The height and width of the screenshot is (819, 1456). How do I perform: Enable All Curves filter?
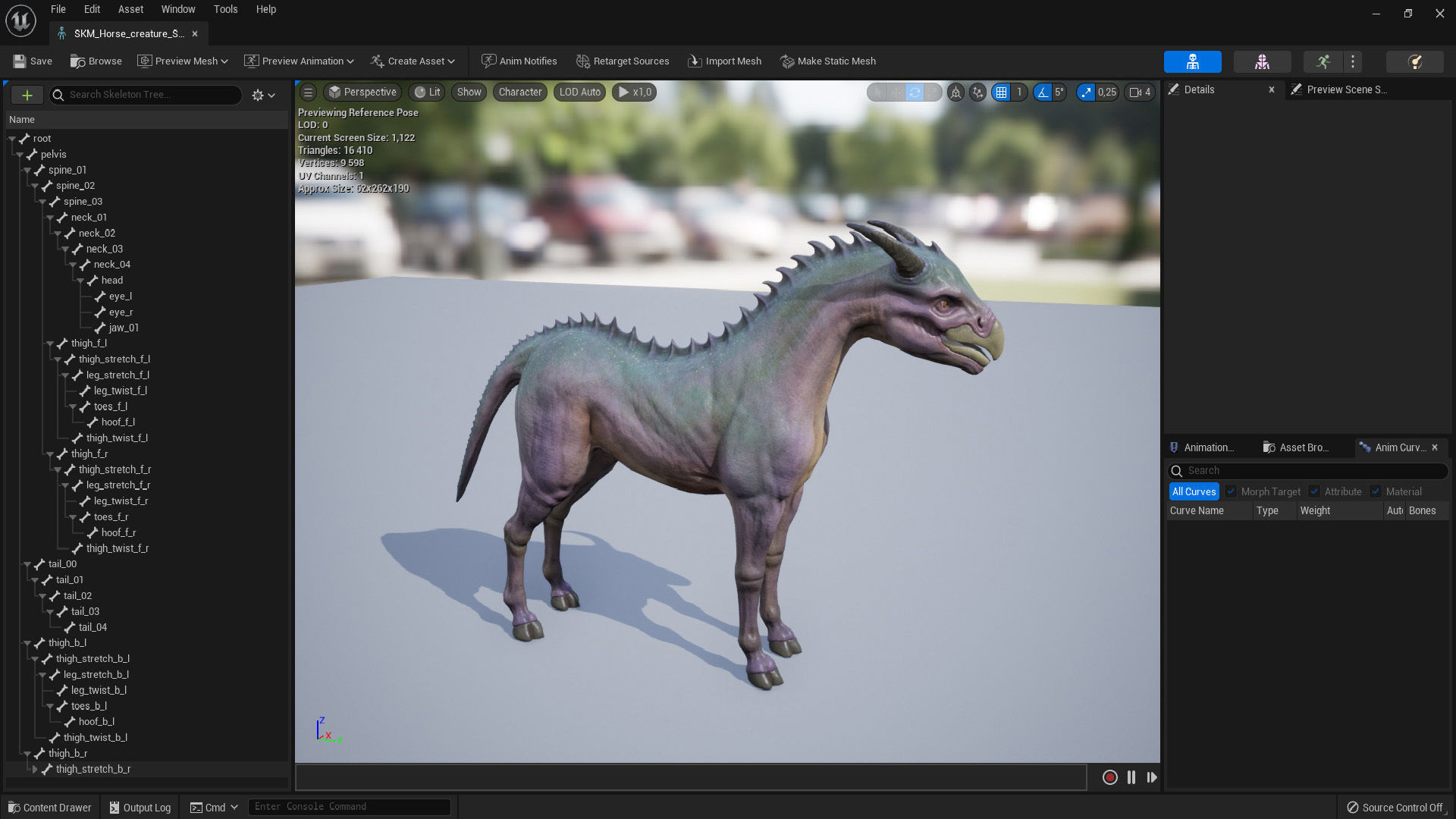pos(1194,491)
